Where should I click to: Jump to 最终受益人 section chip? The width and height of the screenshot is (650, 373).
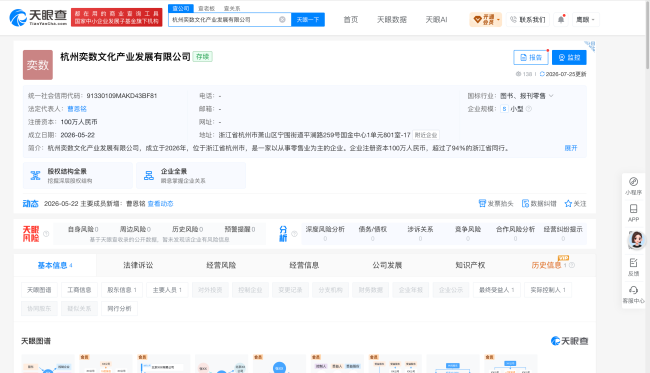pos(497,290)
